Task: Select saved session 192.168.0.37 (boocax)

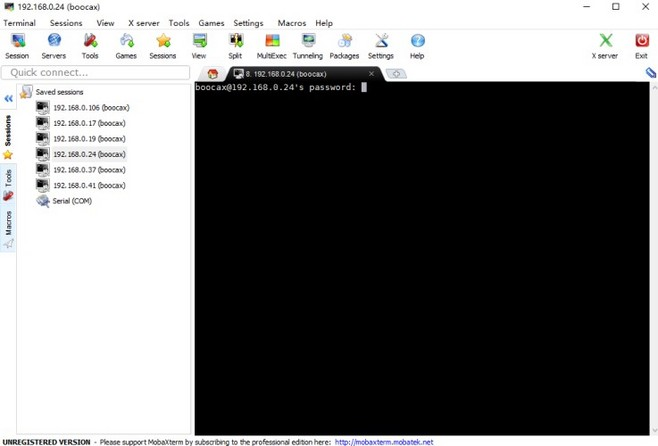Action: pyautogui.click(x=89, y=170)
